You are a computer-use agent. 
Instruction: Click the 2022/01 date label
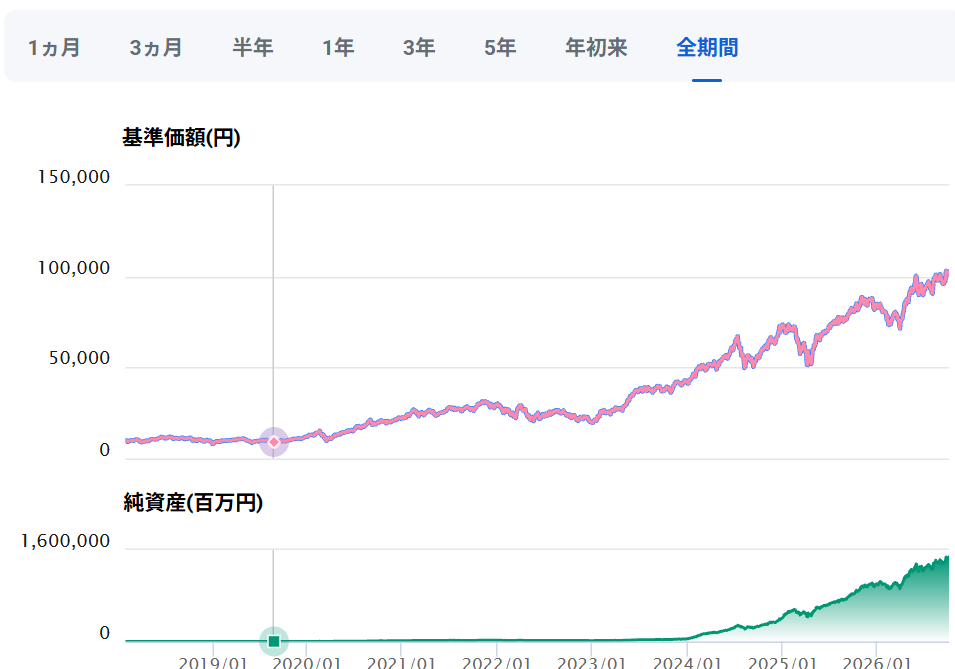497,663
